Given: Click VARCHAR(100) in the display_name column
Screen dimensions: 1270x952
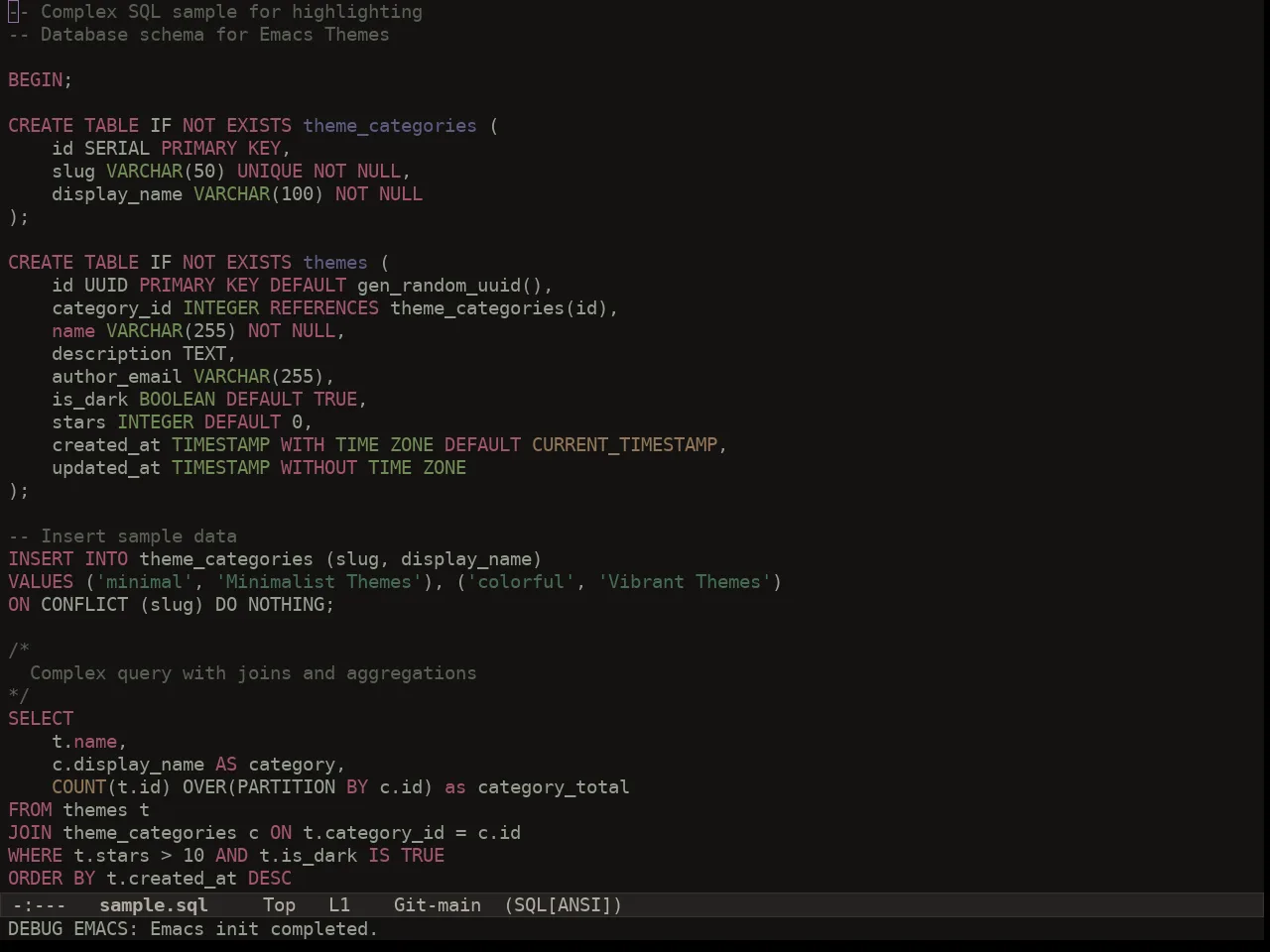Looking at the screenshot, I should click(259, 194).
